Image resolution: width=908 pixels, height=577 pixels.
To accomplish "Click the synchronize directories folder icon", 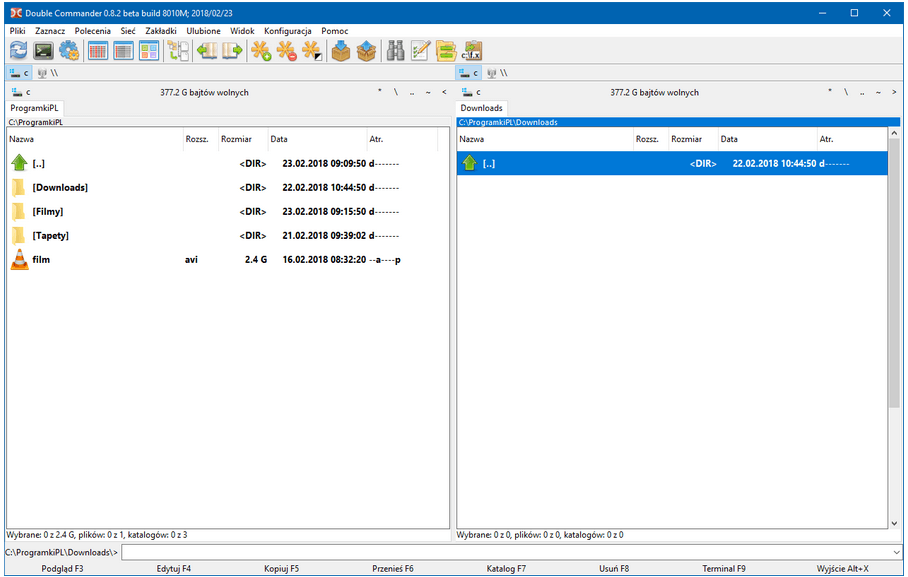I will coord(446,51).
